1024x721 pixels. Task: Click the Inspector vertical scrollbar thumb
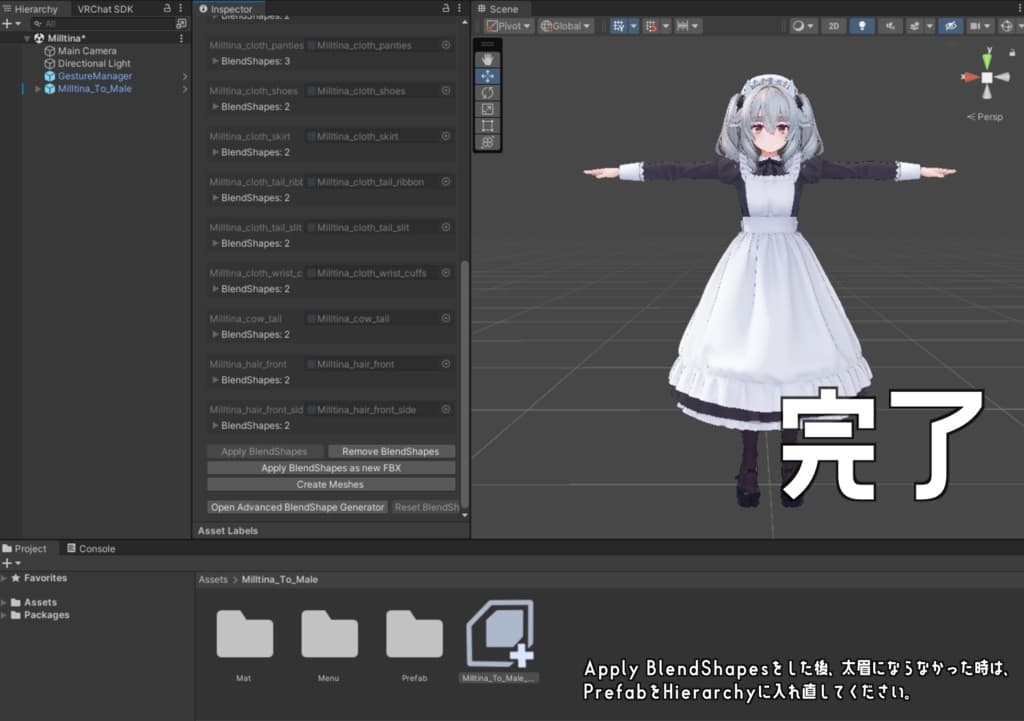coord(465,384)
